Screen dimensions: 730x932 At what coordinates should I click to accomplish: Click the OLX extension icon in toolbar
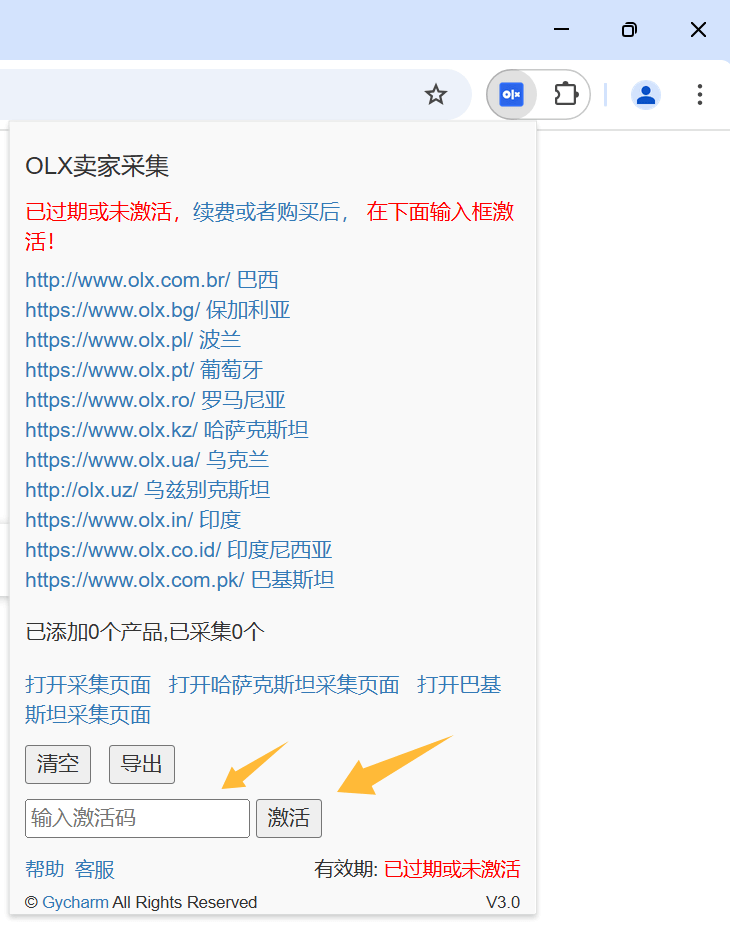point(511,95)
